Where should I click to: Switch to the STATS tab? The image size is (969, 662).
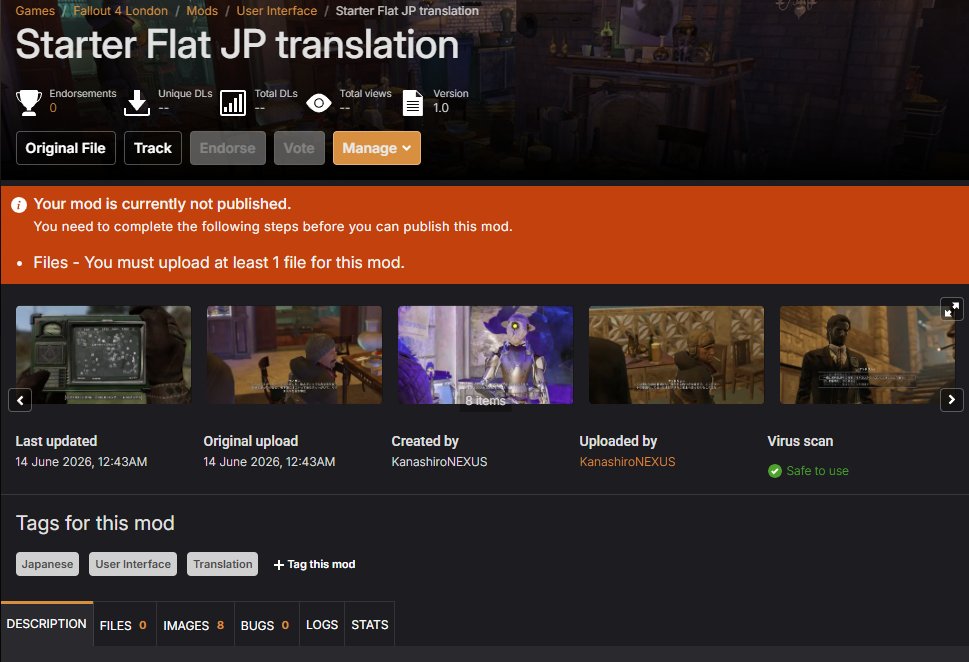tap(370, 625)
